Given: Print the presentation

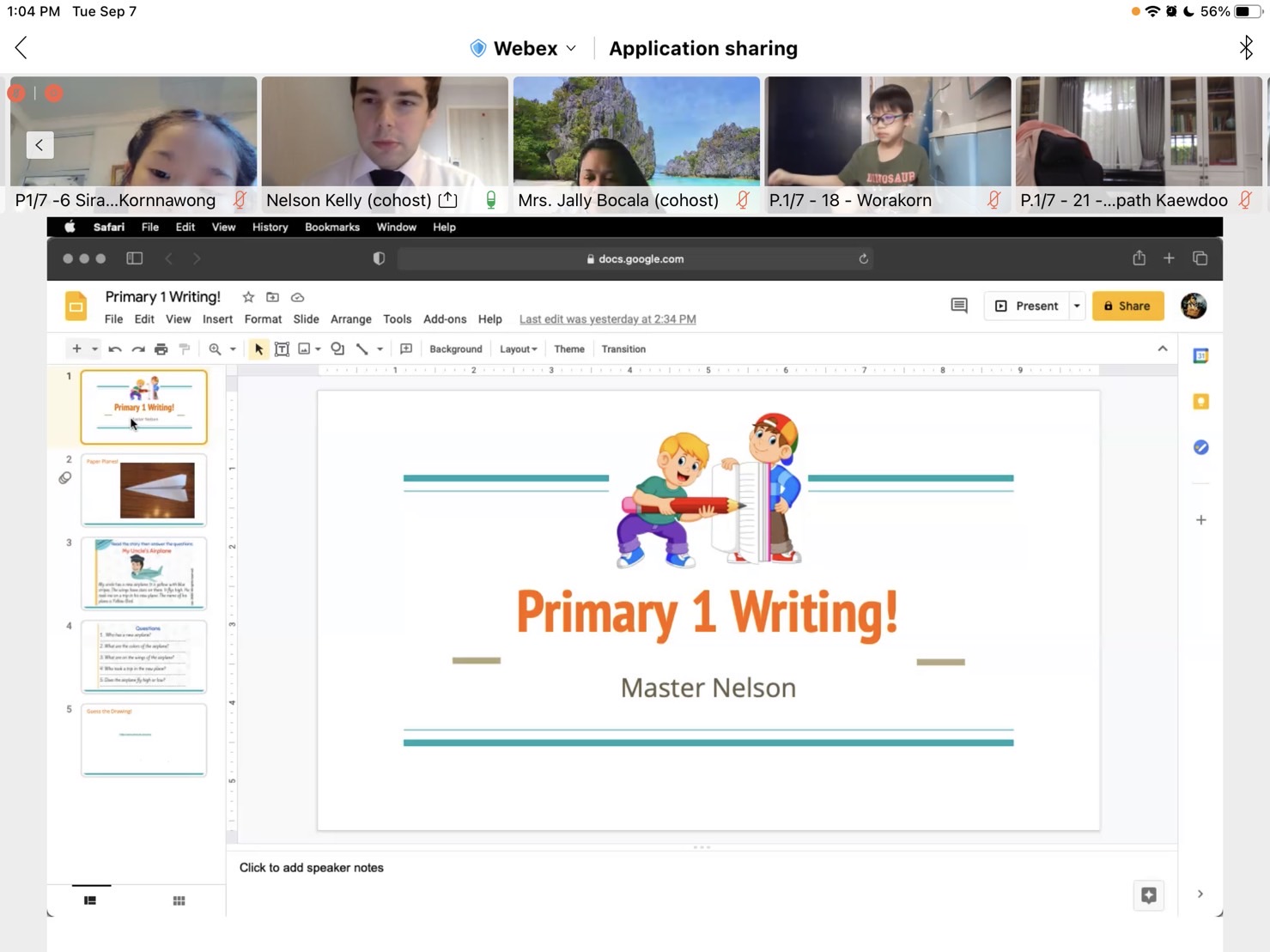Looking at the screenshot, I should coord(161,349).
